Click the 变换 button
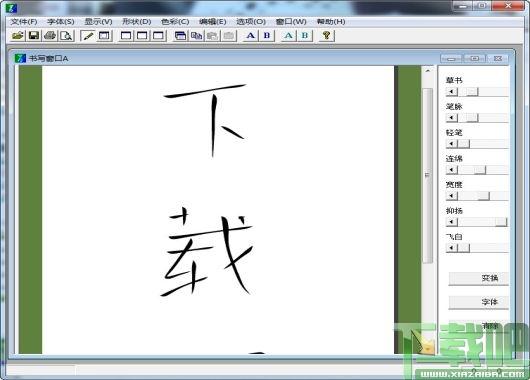The image size is (530, 380). pos(479,278)
